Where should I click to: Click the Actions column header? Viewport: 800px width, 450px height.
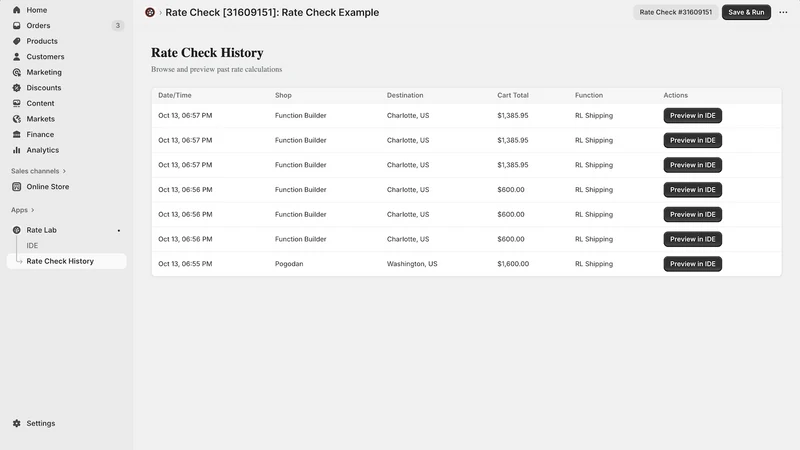coord(676,95)
